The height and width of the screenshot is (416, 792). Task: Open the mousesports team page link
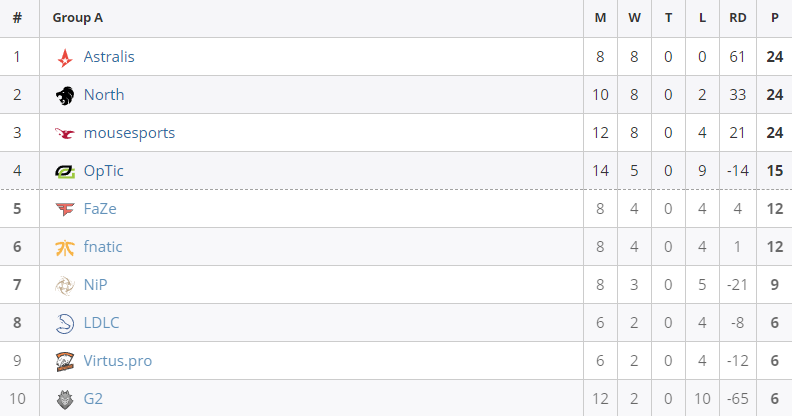pos(129,133)
